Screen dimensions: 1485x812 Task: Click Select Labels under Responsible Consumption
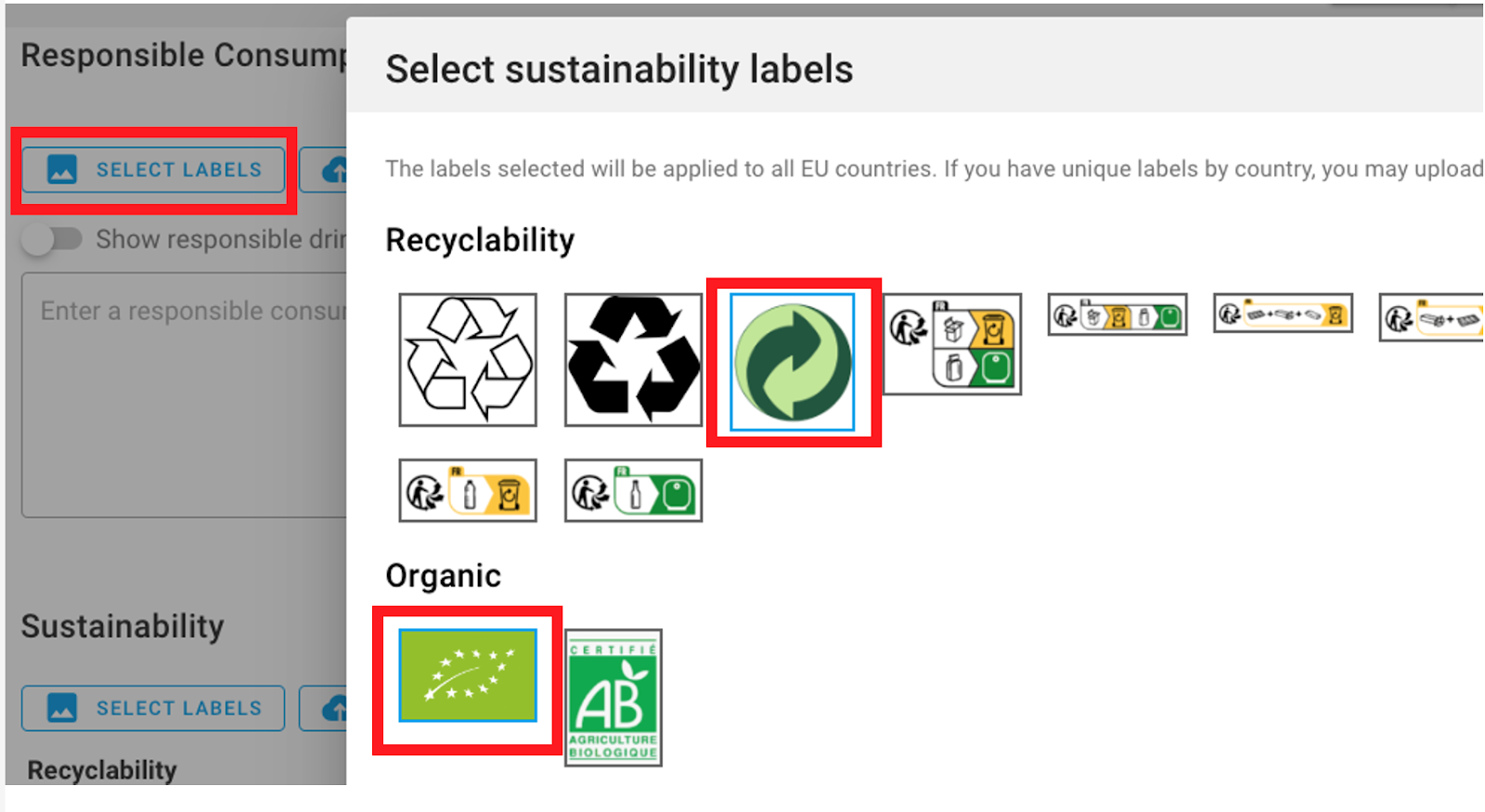(153, 170)
